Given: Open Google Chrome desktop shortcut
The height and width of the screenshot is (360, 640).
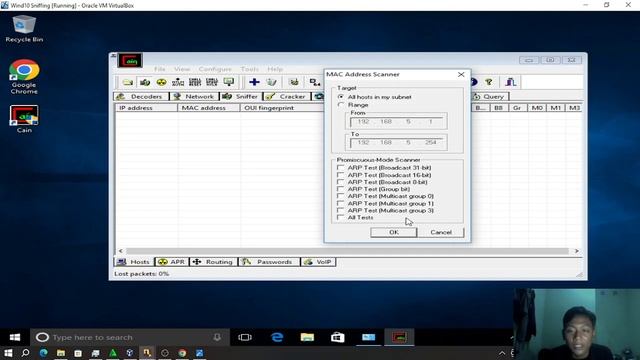Looking at the screenshot, I should click(24, 77).
